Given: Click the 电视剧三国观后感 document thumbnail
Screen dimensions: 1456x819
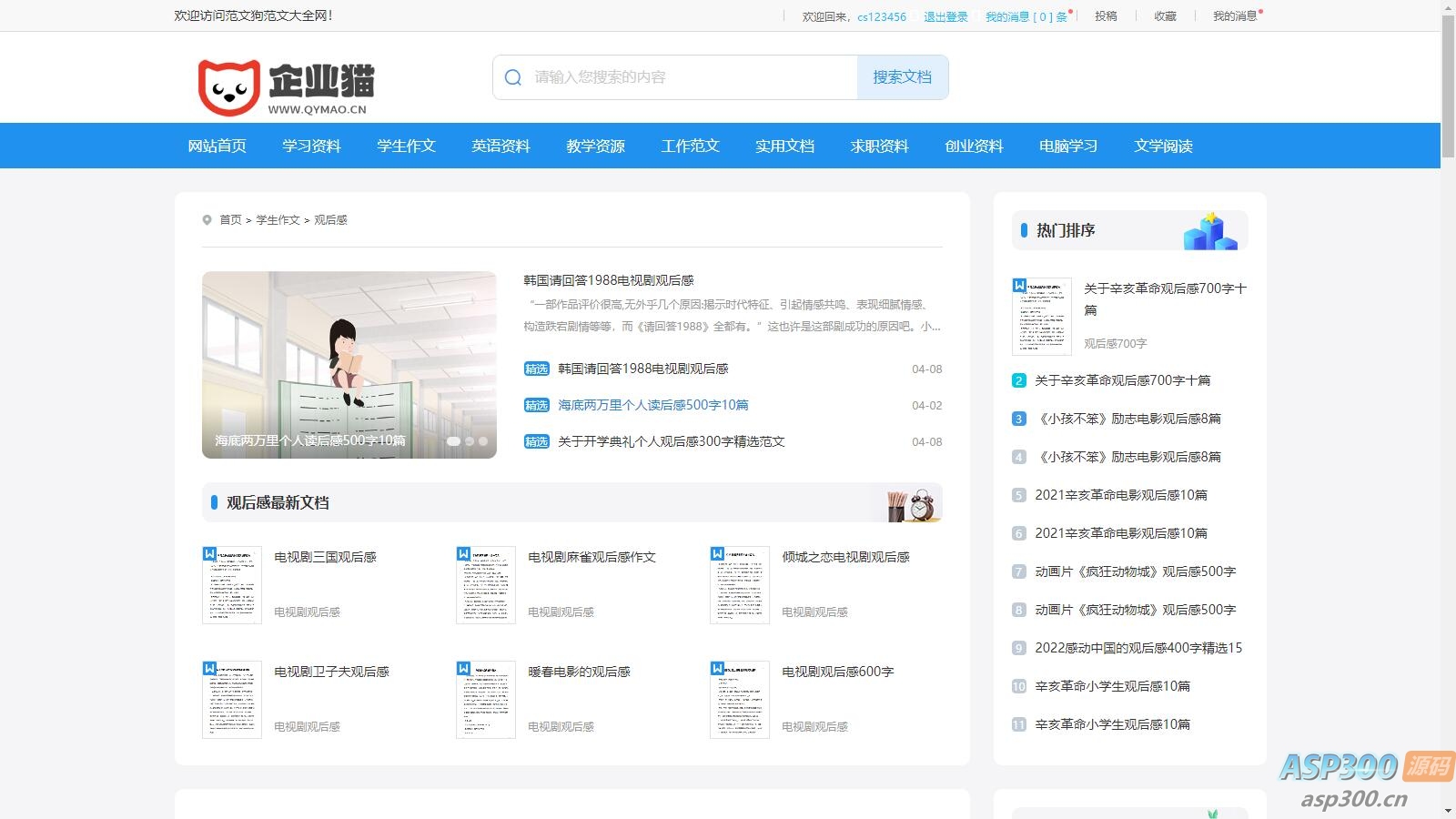Looking at the screenshot, I should (231, 584).
